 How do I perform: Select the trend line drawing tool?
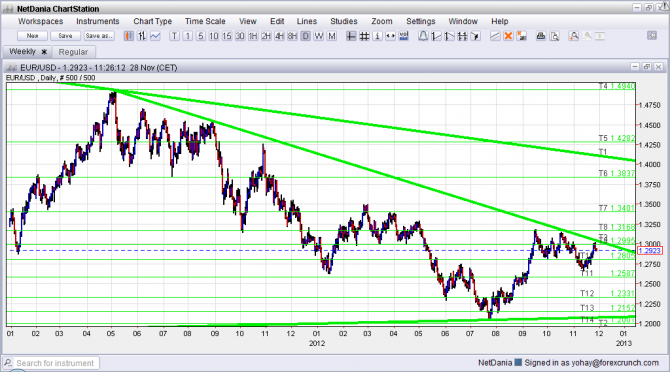click(495, 36)
